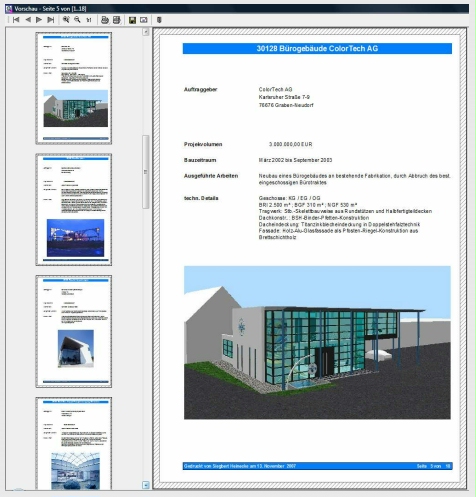Print the current page
The height and width of the screenshot is (497, 476).
105,20
